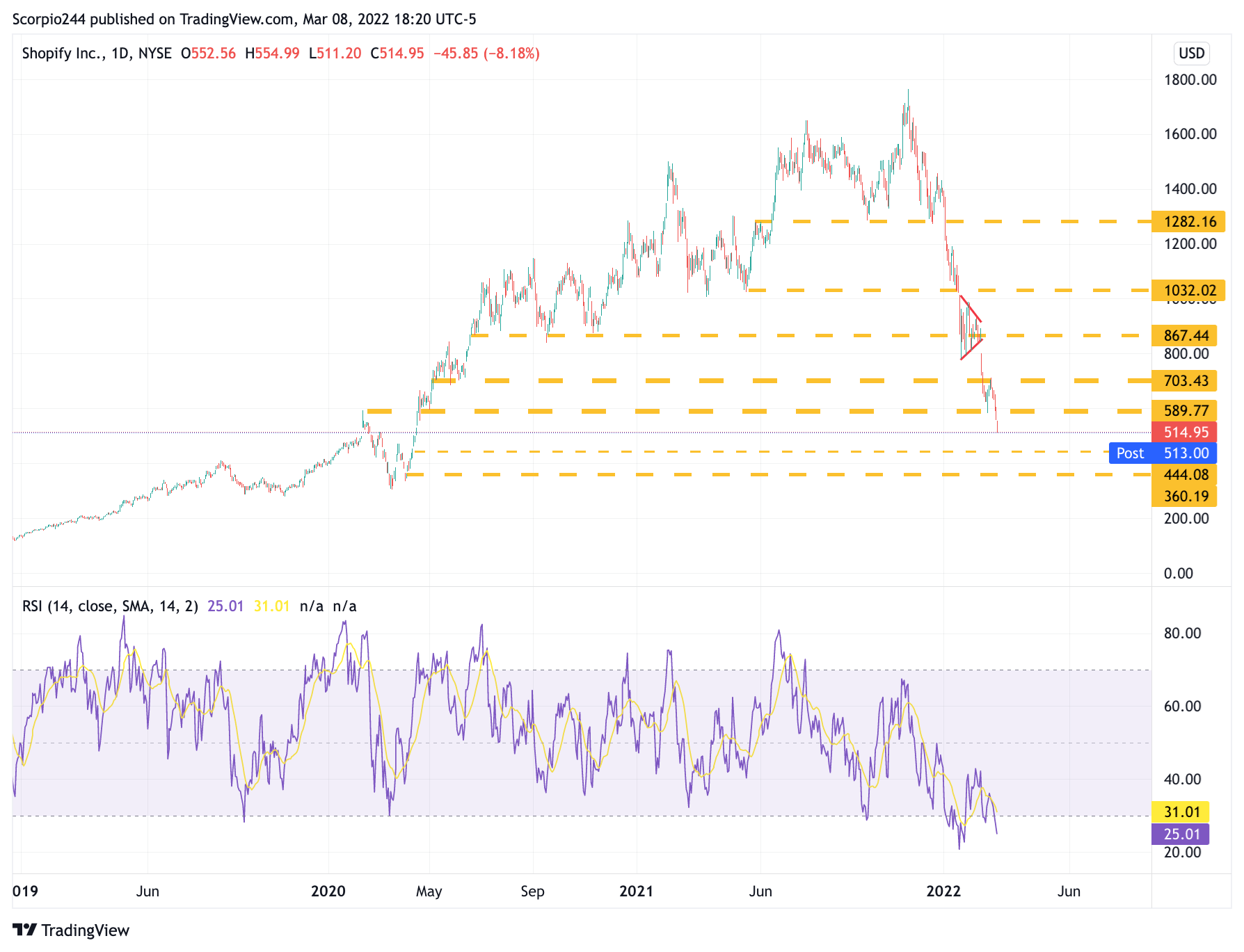The image size is (1244, 952).
Task: Click the 1200.00 price axis label
Action: [x=1190, y=244]
